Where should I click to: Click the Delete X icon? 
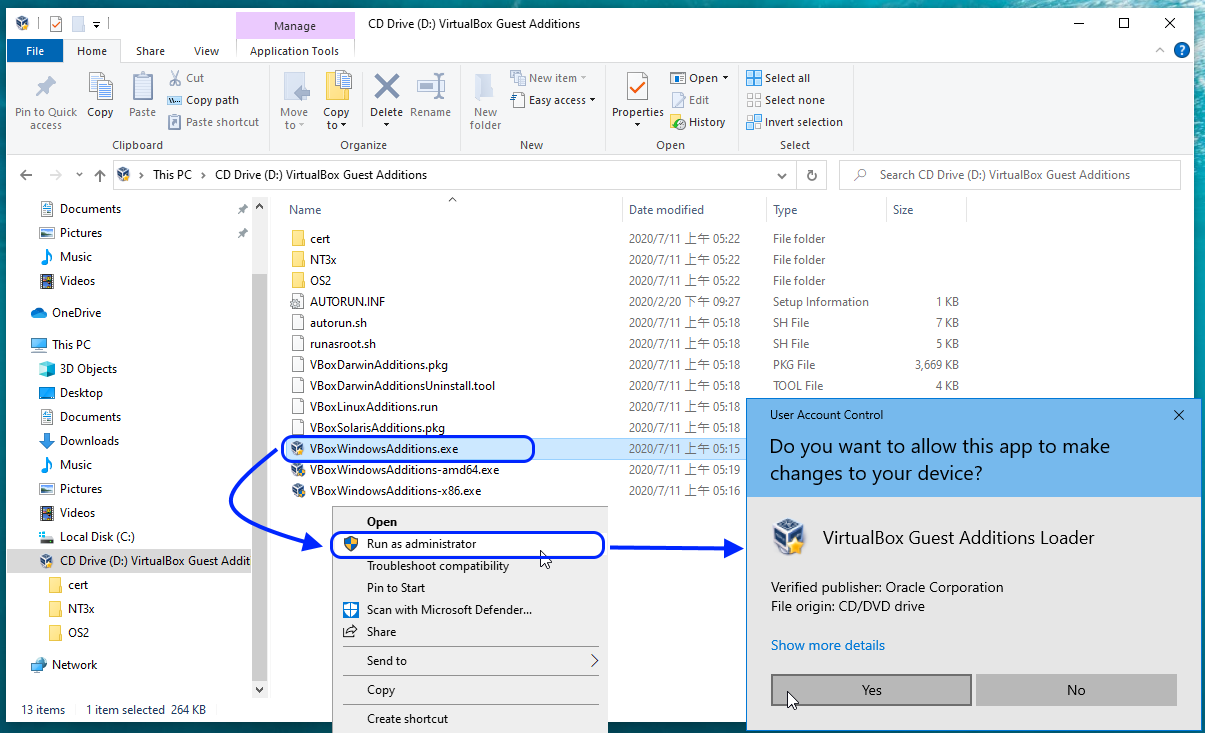[x=386, y=87]
